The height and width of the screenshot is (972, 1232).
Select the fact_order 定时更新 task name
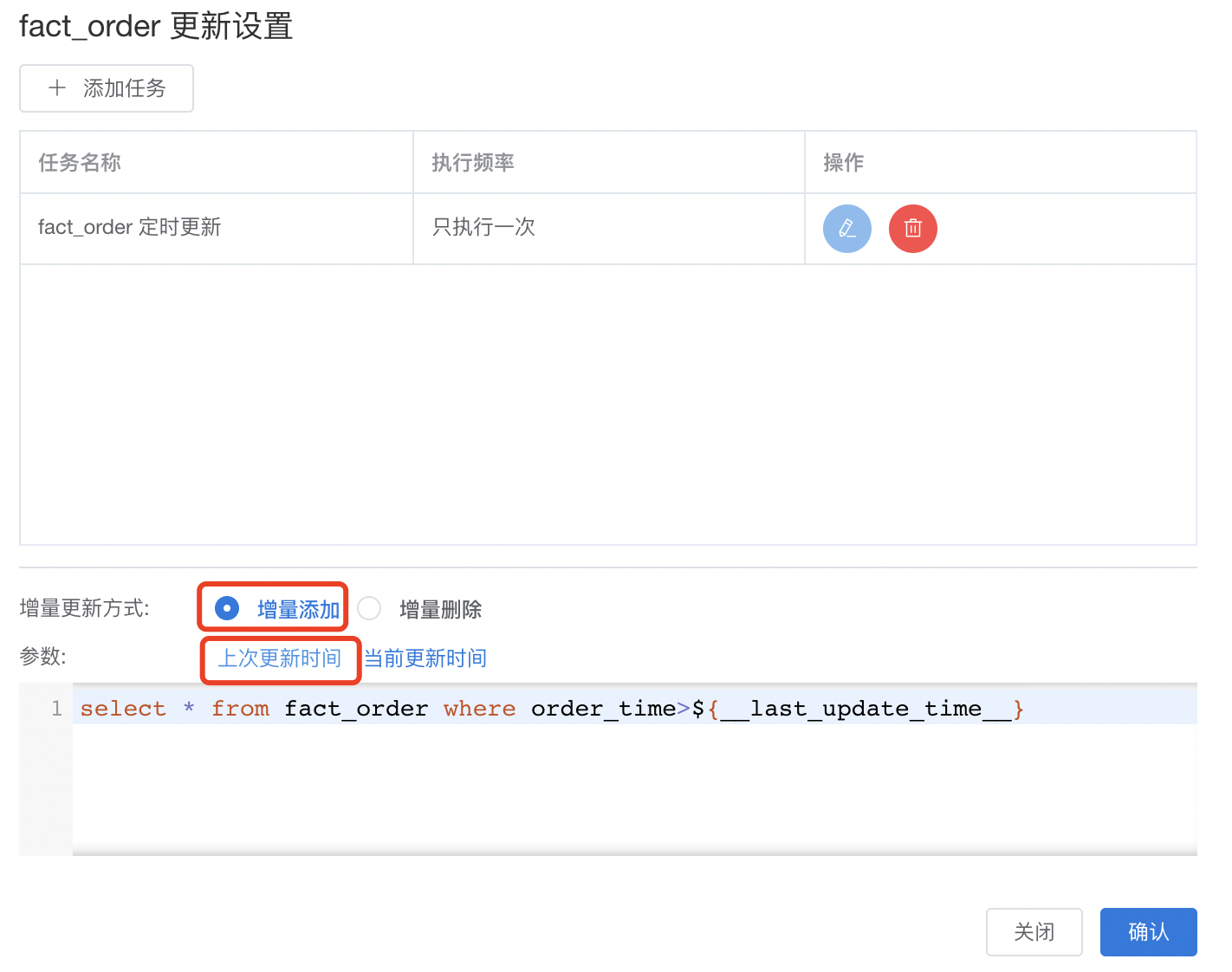click(130, 228)
